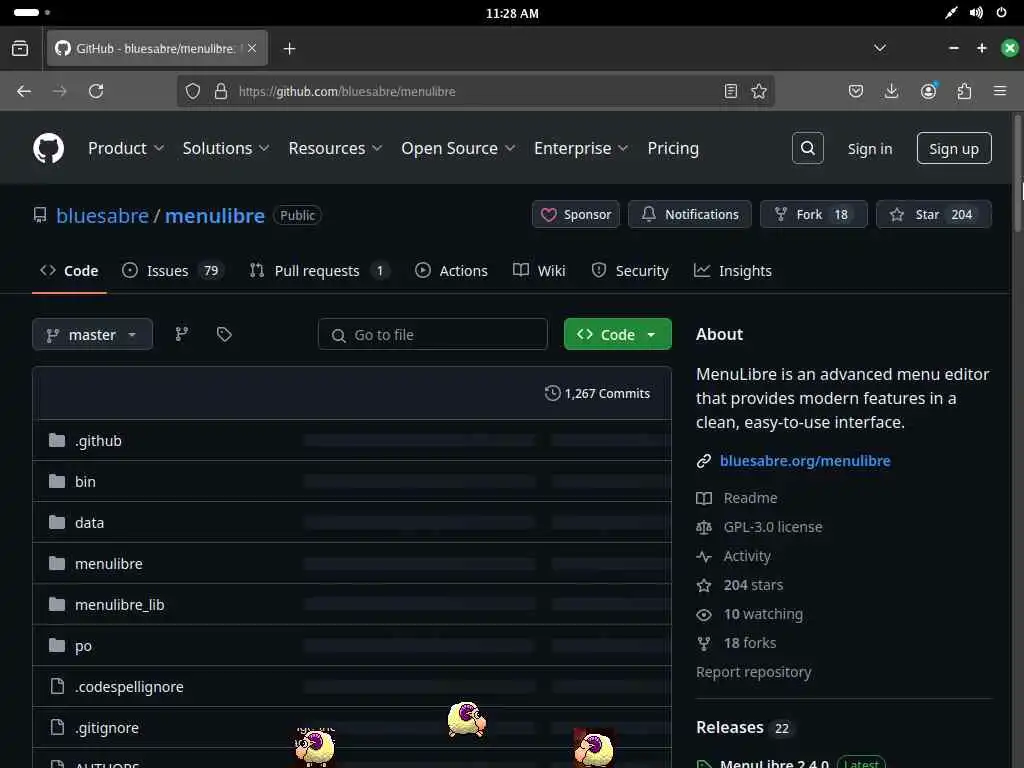Switch to the Pull requests tab
The height and width of the screenshot is (768, 1024).
319,270
